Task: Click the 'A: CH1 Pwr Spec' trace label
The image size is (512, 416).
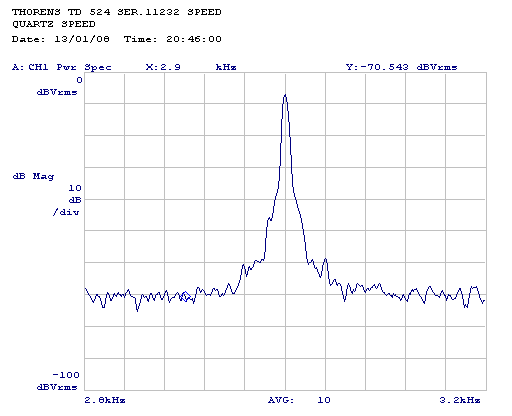Action: [x=62, y=67]
